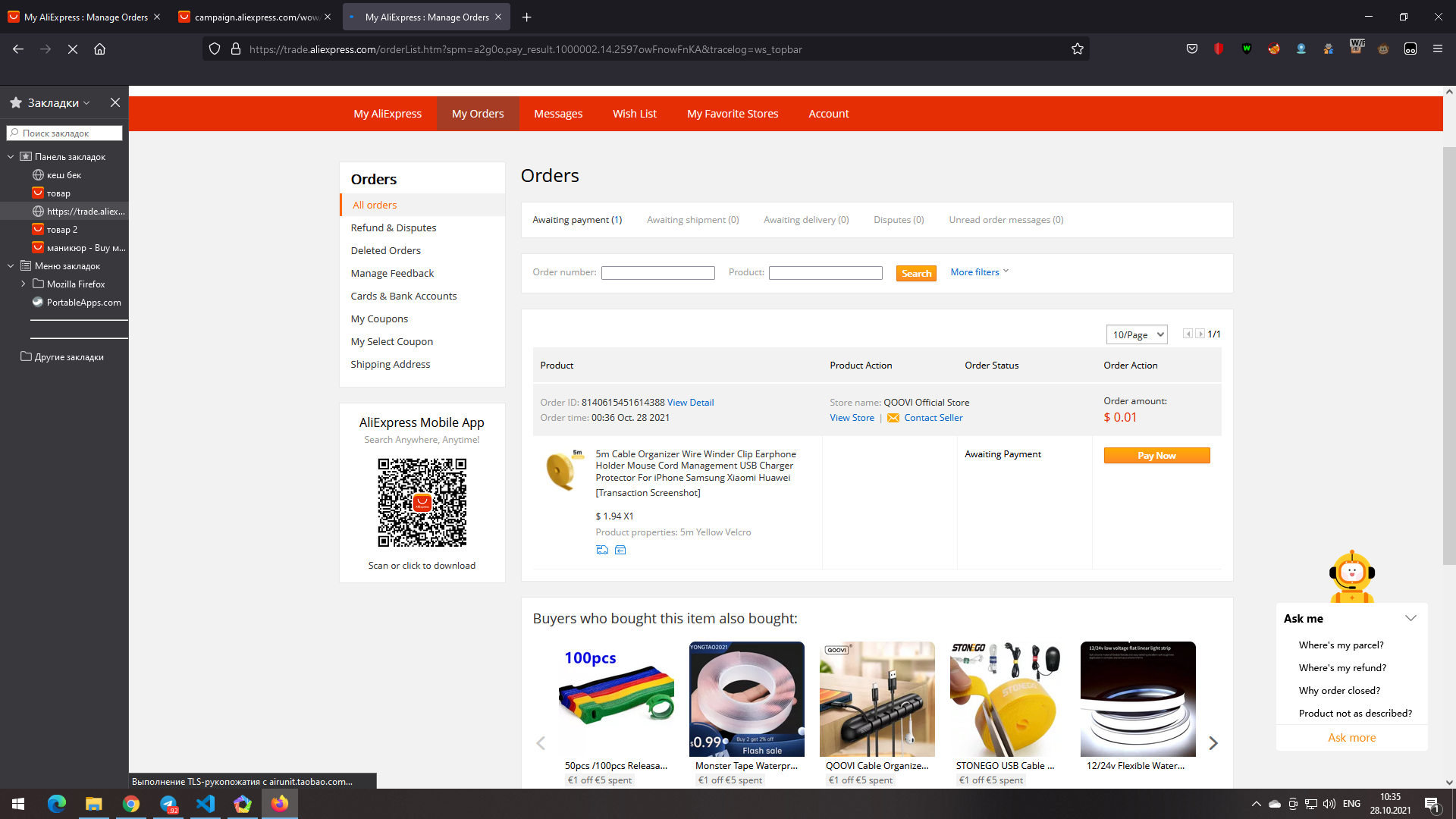
Task: Open Visual Studio Code from the taskbar
Action: point(206,804)
